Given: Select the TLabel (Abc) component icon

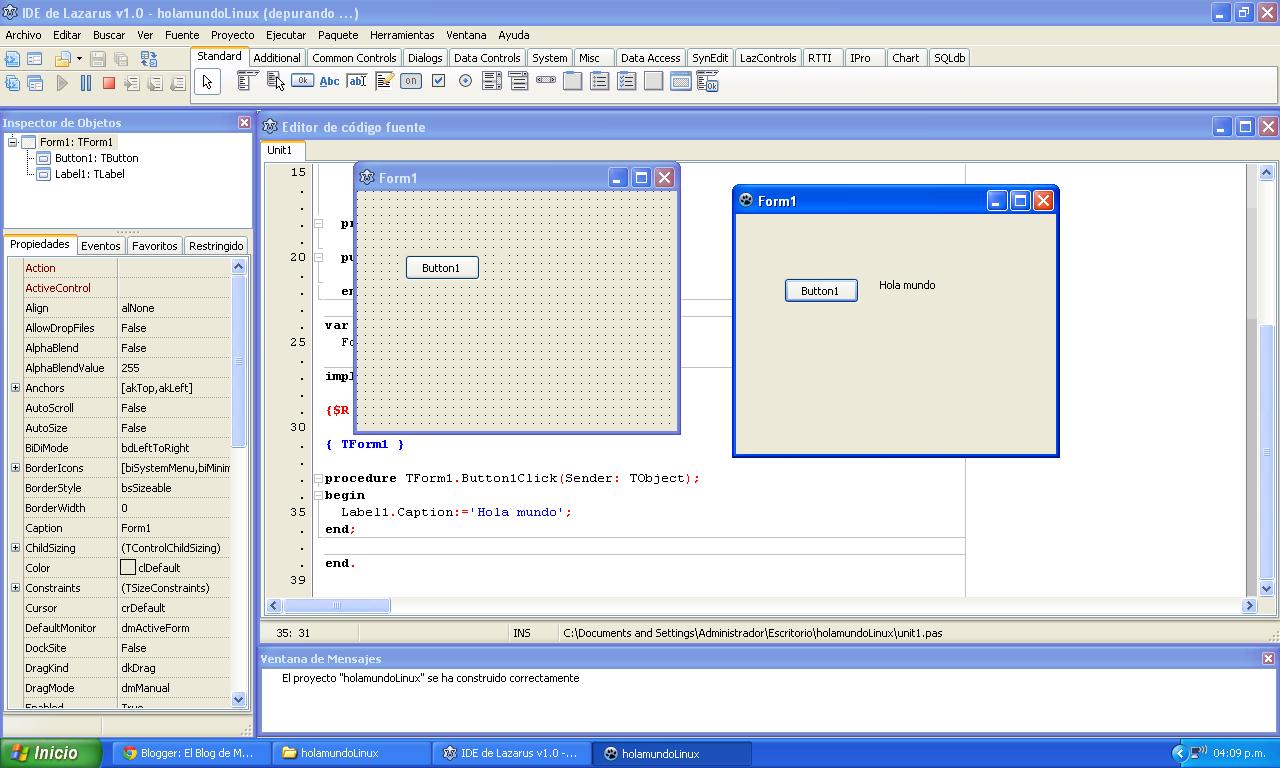Looking at the screenshot, I should click(329, 82).
